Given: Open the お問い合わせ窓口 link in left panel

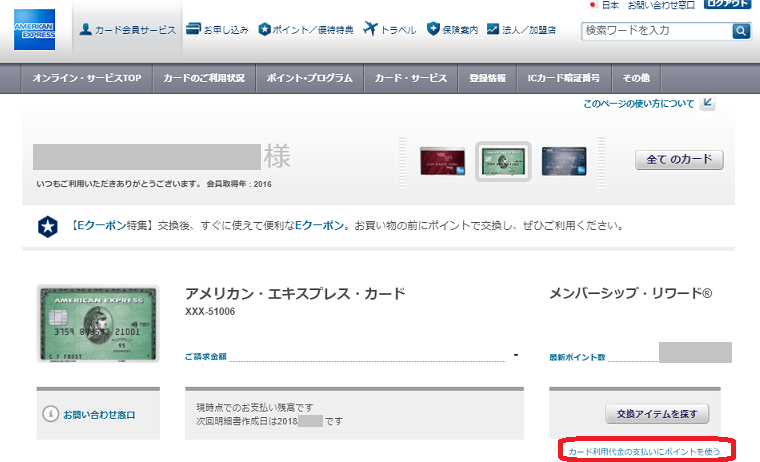Looking at the screenshot, I should [99, 415].
